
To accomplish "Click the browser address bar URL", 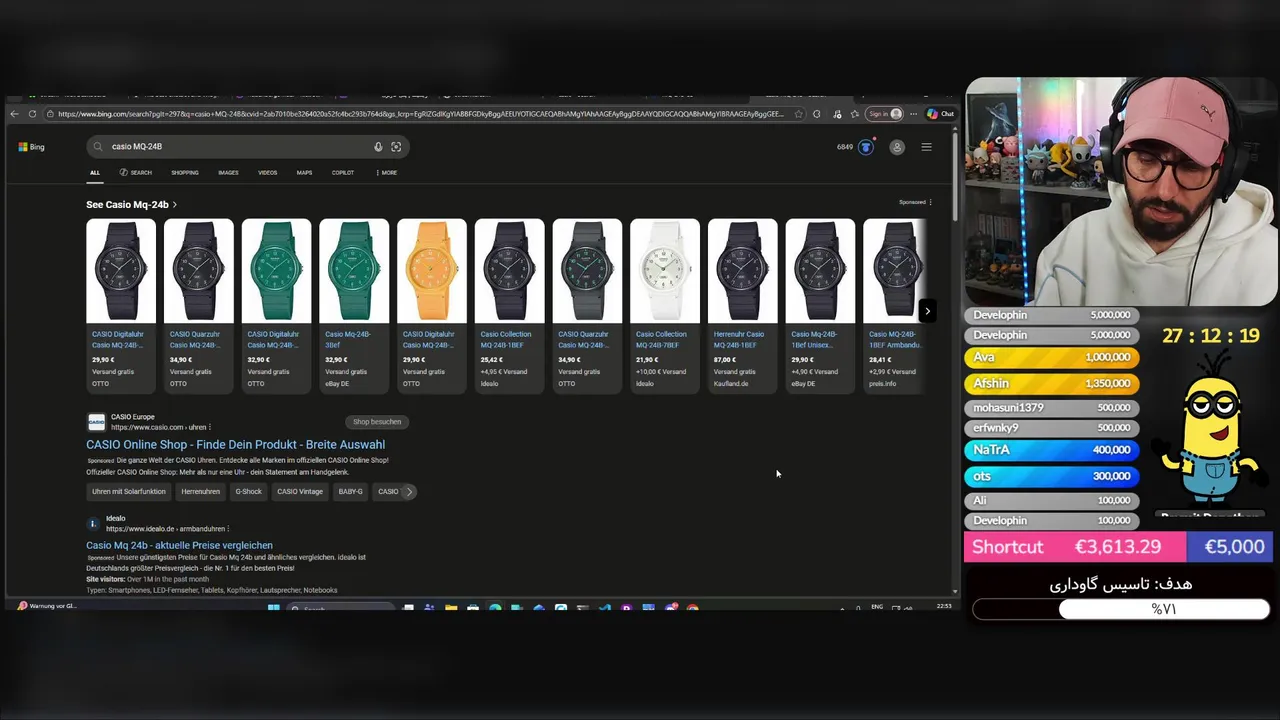I will pos(420,114).
